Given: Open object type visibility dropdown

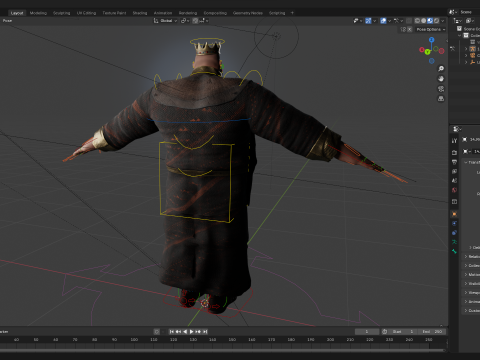Looking at the screenshot, I should 358,21.
